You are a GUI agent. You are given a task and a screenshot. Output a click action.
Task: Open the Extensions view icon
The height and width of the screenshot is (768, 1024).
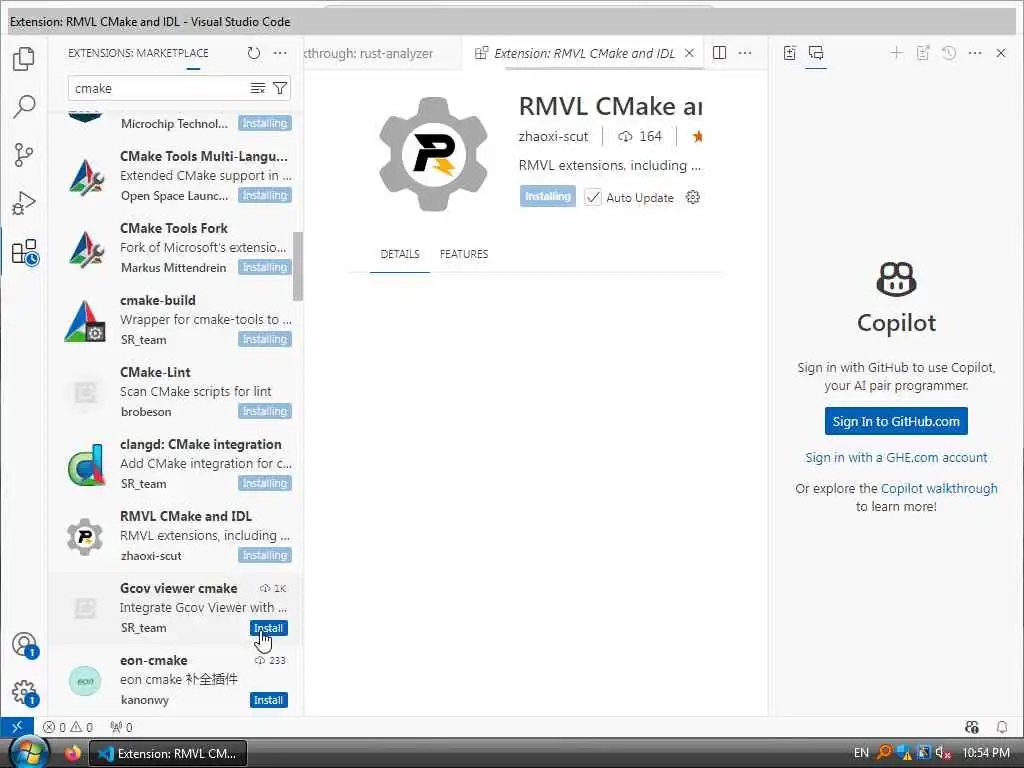pos(25,252)
